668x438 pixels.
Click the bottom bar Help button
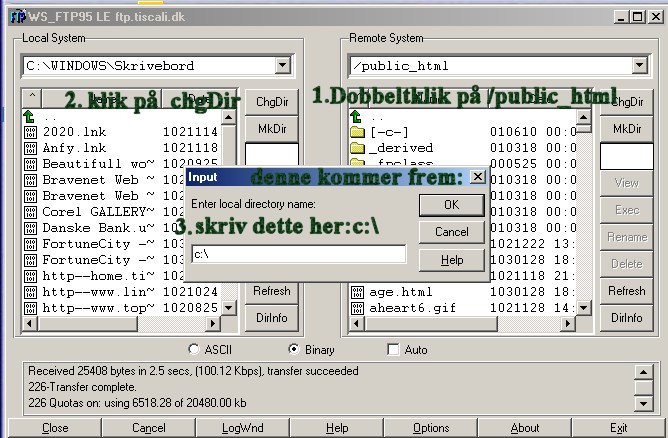pos(337,428)
